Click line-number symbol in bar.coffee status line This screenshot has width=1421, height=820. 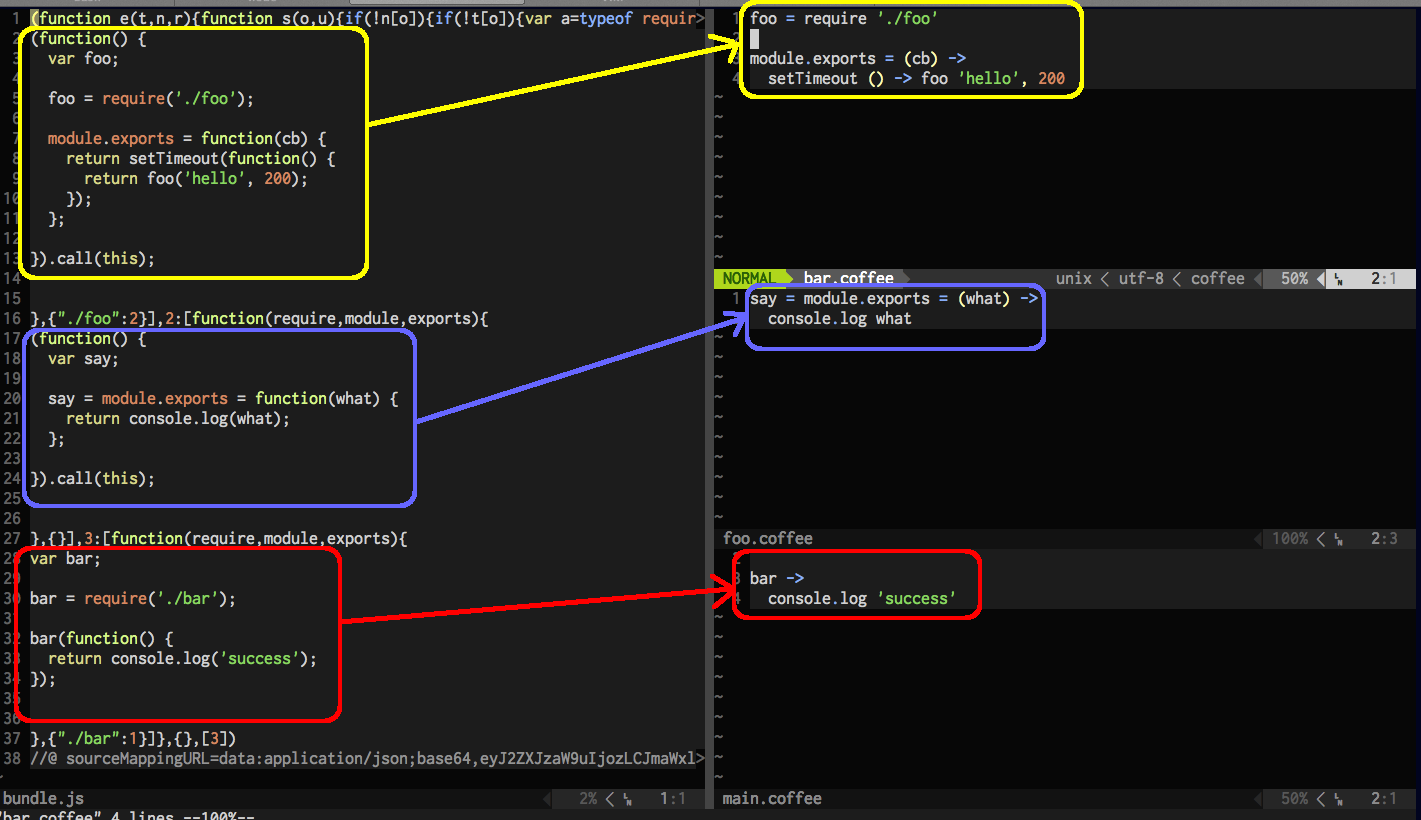1338,279
